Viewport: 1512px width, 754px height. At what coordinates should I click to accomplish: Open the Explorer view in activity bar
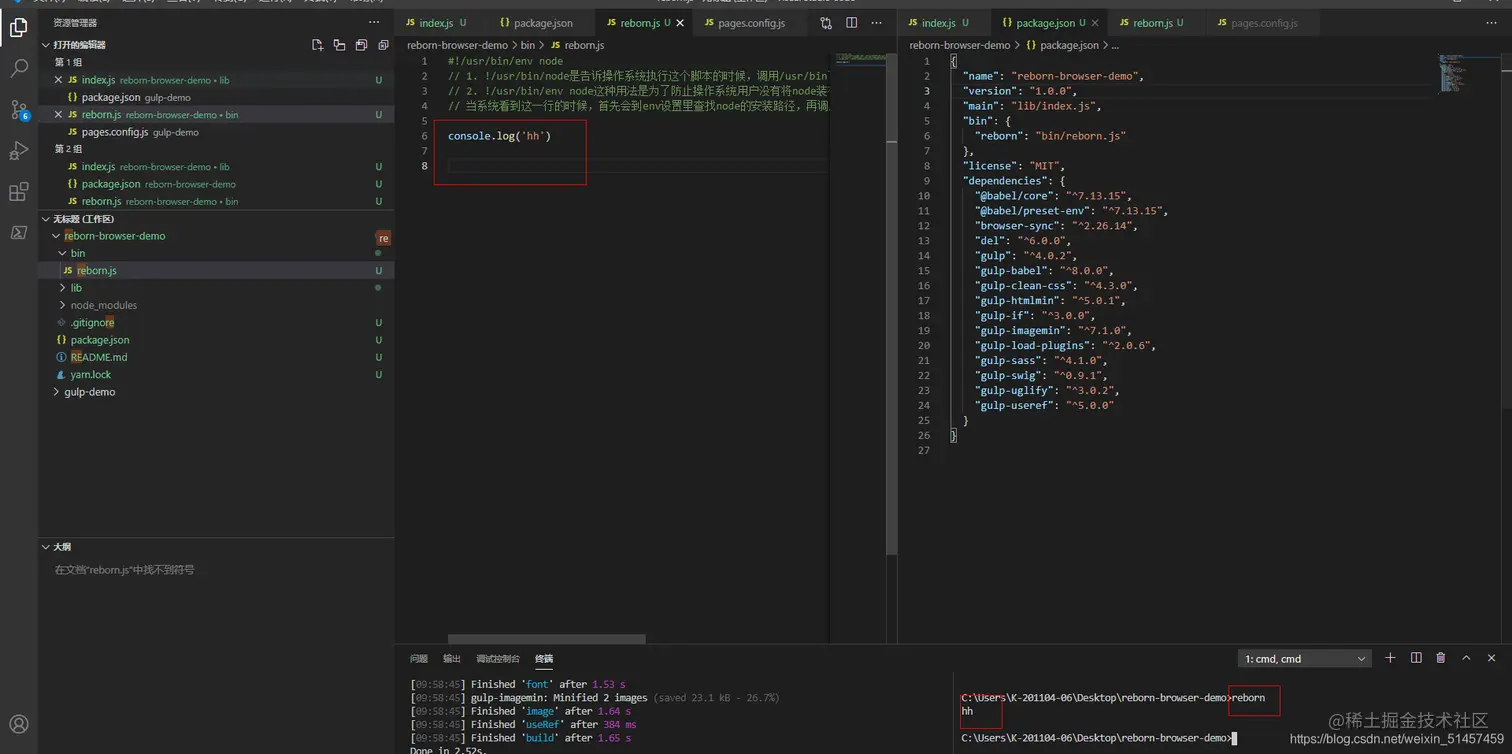[x=18, y=27]
